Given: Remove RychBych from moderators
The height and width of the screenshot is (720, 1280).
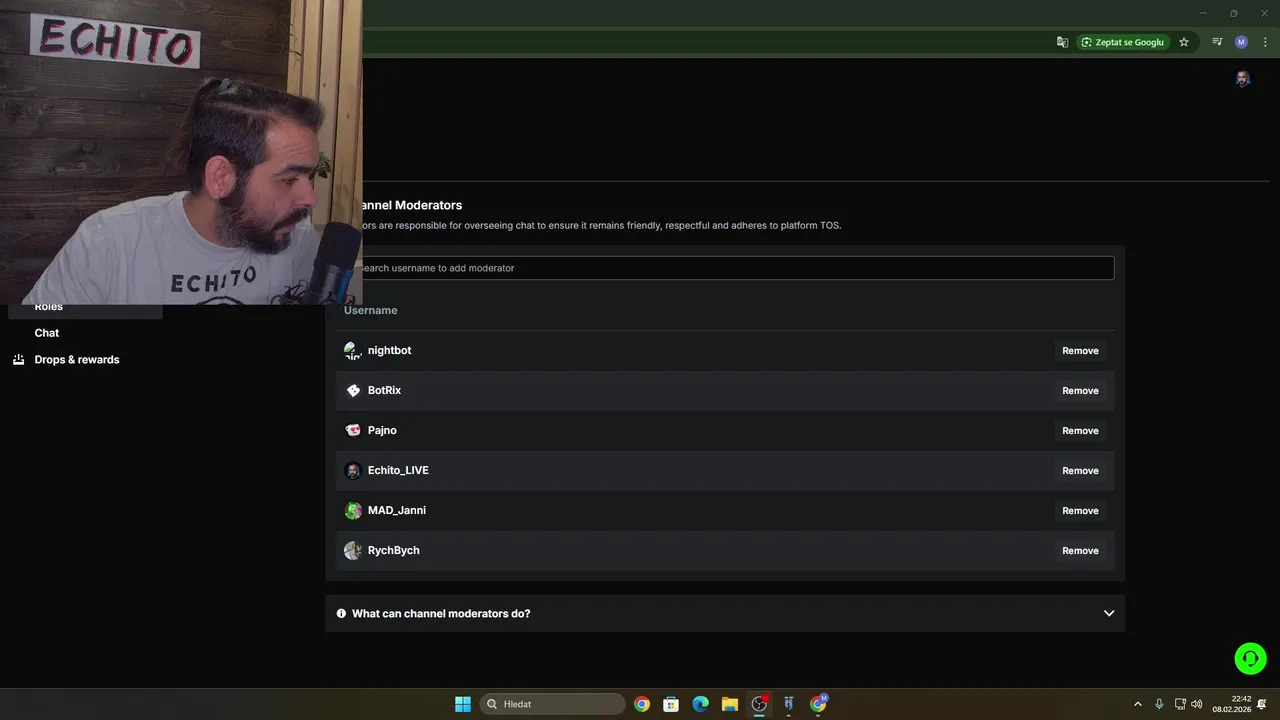Looking at the screenshot, I should 1080,551.
